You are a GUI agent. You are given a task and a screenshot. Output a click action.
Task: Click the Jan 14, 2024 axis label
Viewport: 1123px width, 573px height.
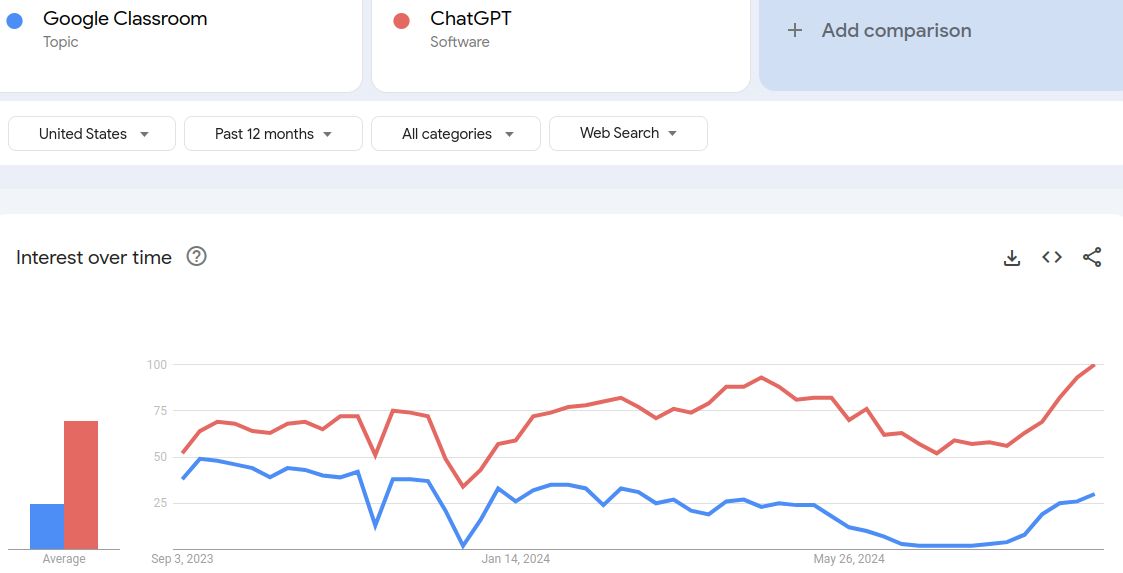pyautogui.click(x=515, y=559)
